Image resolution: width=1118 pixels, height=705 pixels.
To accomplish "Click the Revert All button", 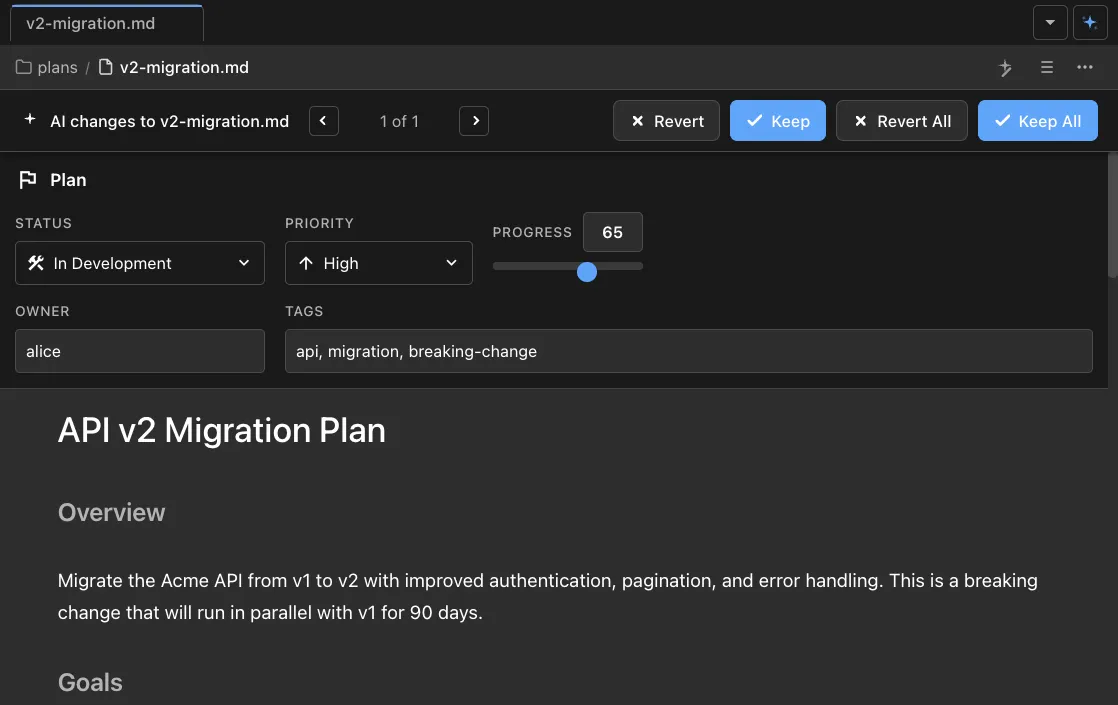I will click(901, 120).
